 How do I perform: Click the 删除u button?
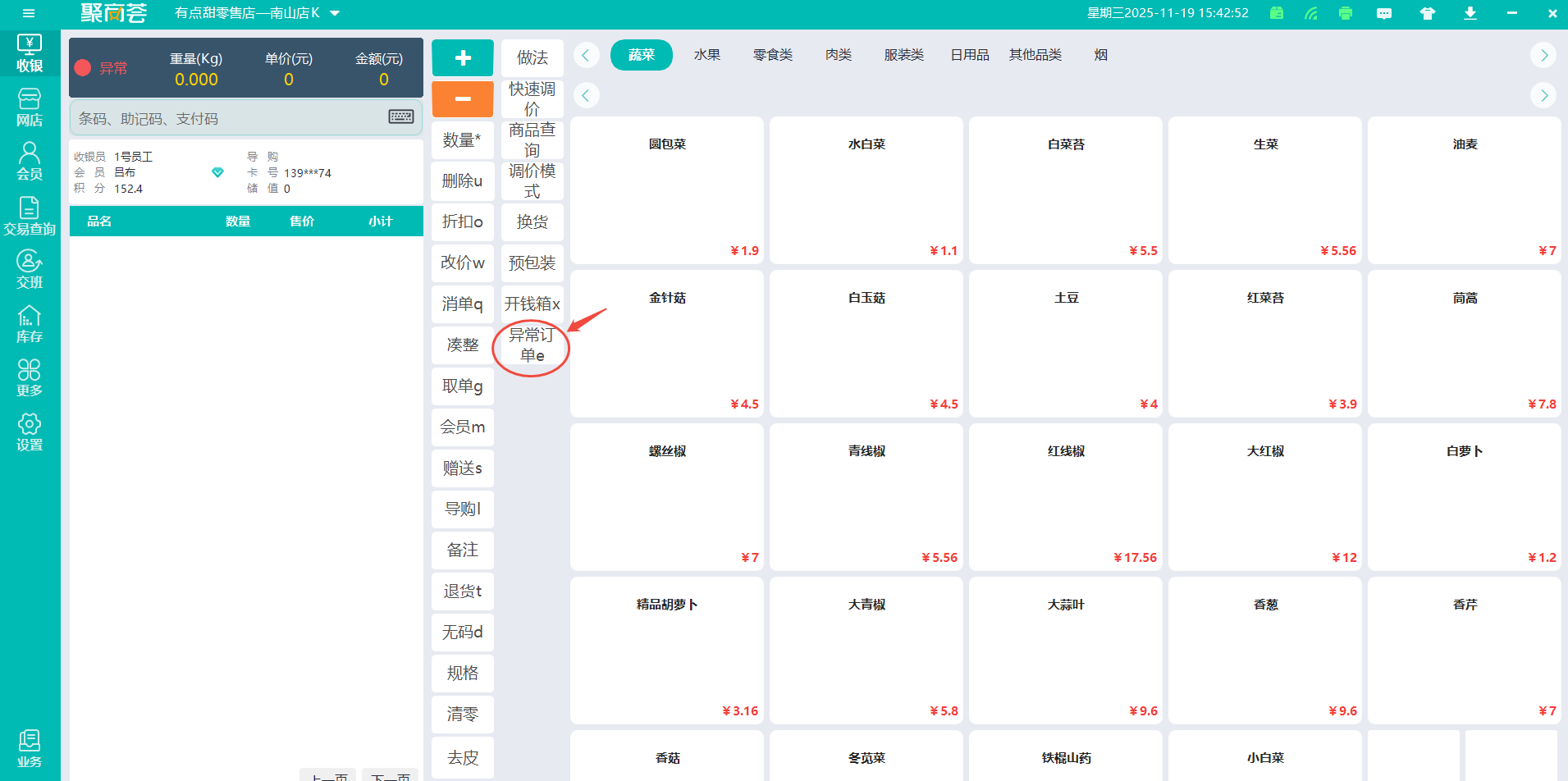463,181
